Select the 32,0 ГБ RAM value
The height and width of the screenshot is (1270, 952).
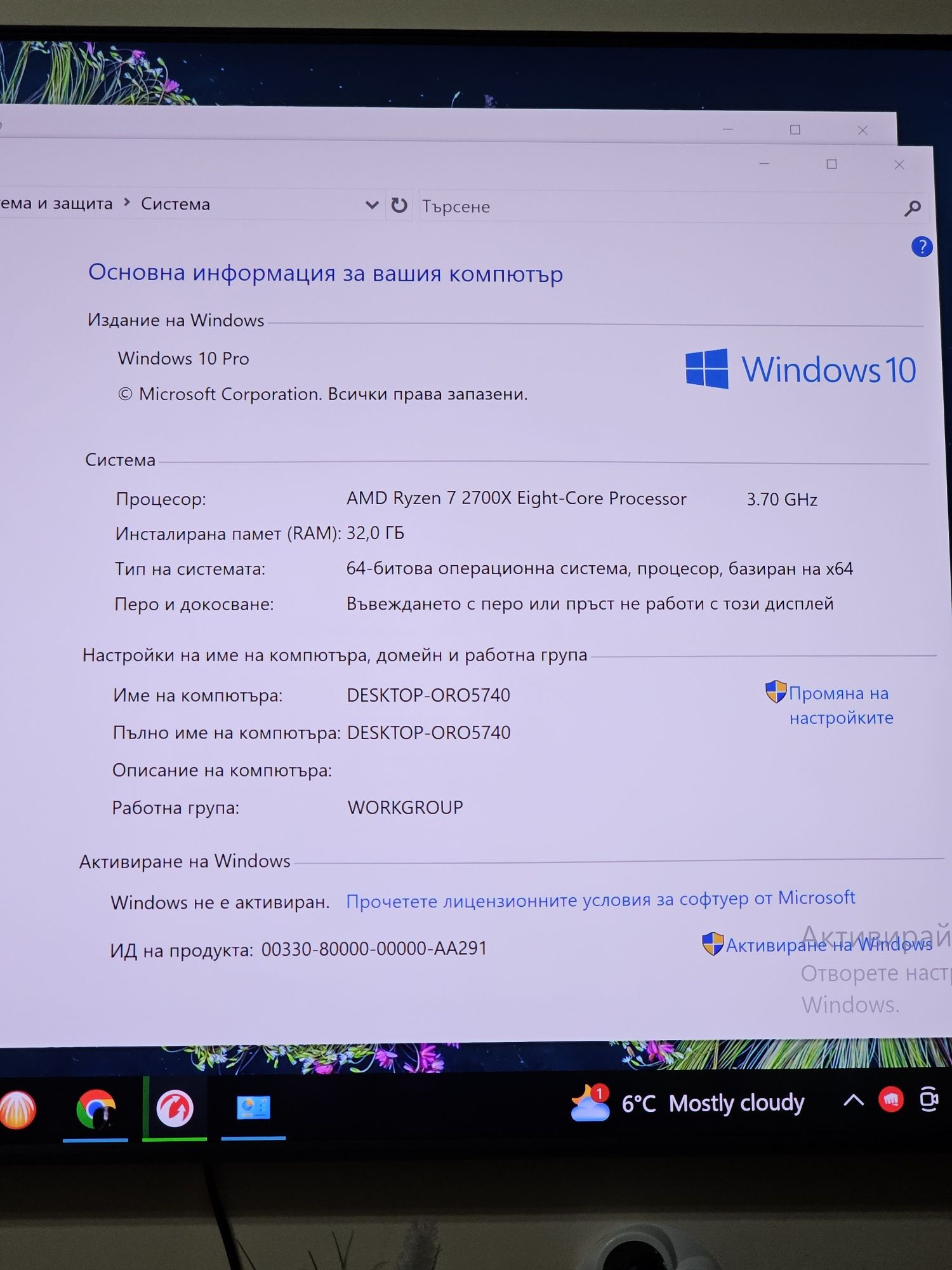coord(375,533)
